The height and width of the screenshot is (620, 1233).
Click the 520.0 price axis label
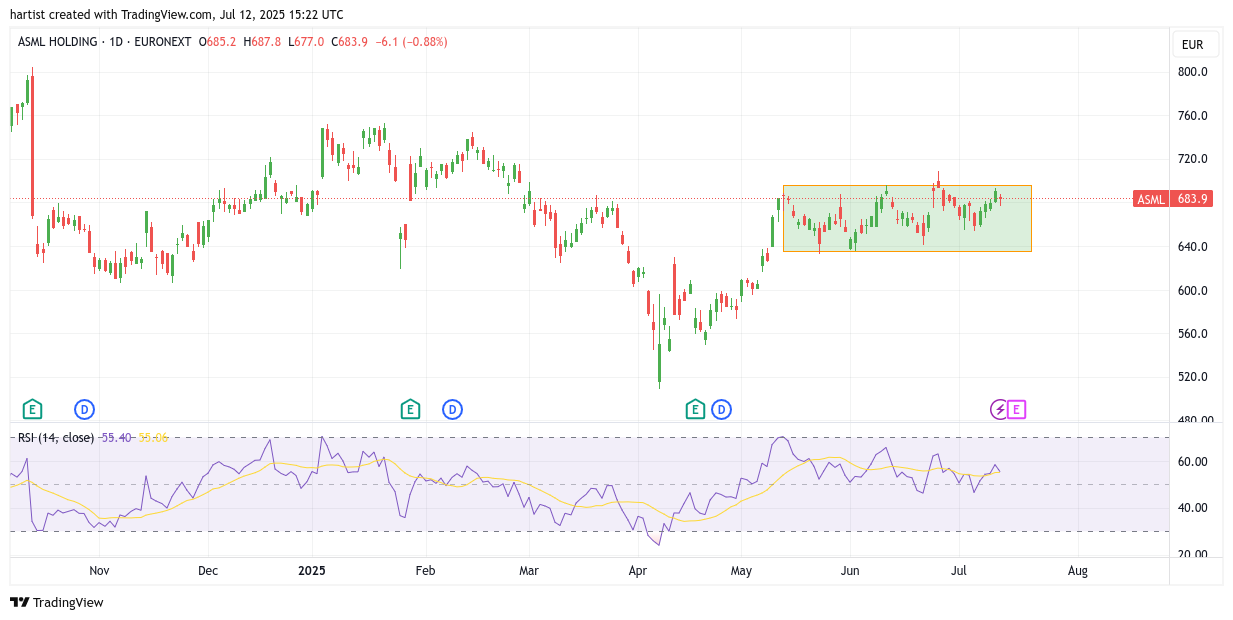[x=1193, y=377]
